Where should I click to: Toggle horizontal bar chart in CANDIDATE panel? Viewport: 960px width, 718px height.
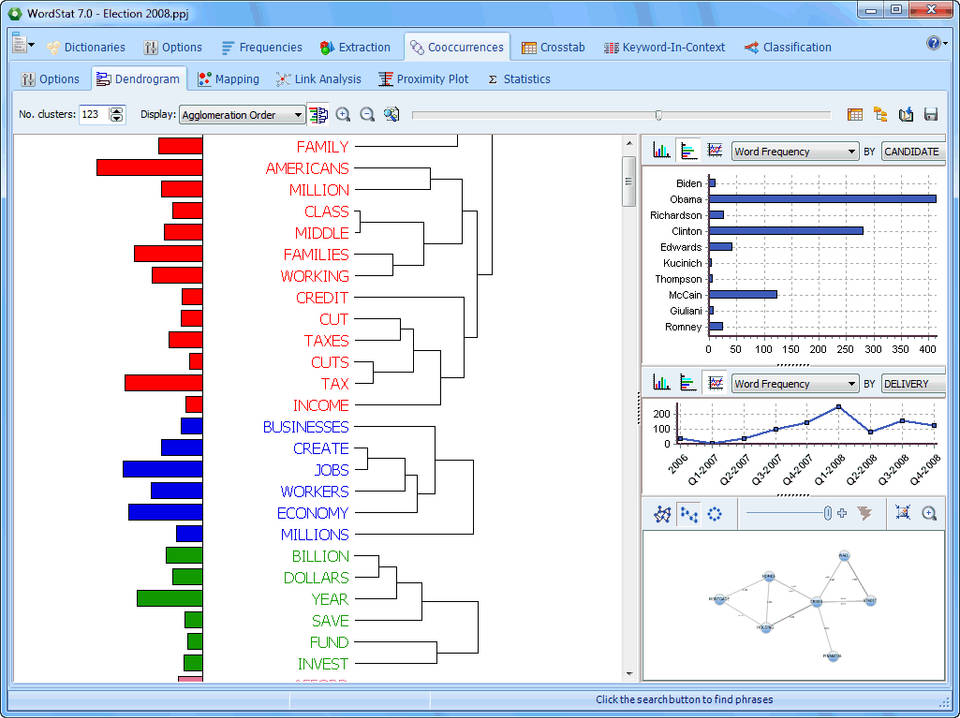[x=688, y=151]
